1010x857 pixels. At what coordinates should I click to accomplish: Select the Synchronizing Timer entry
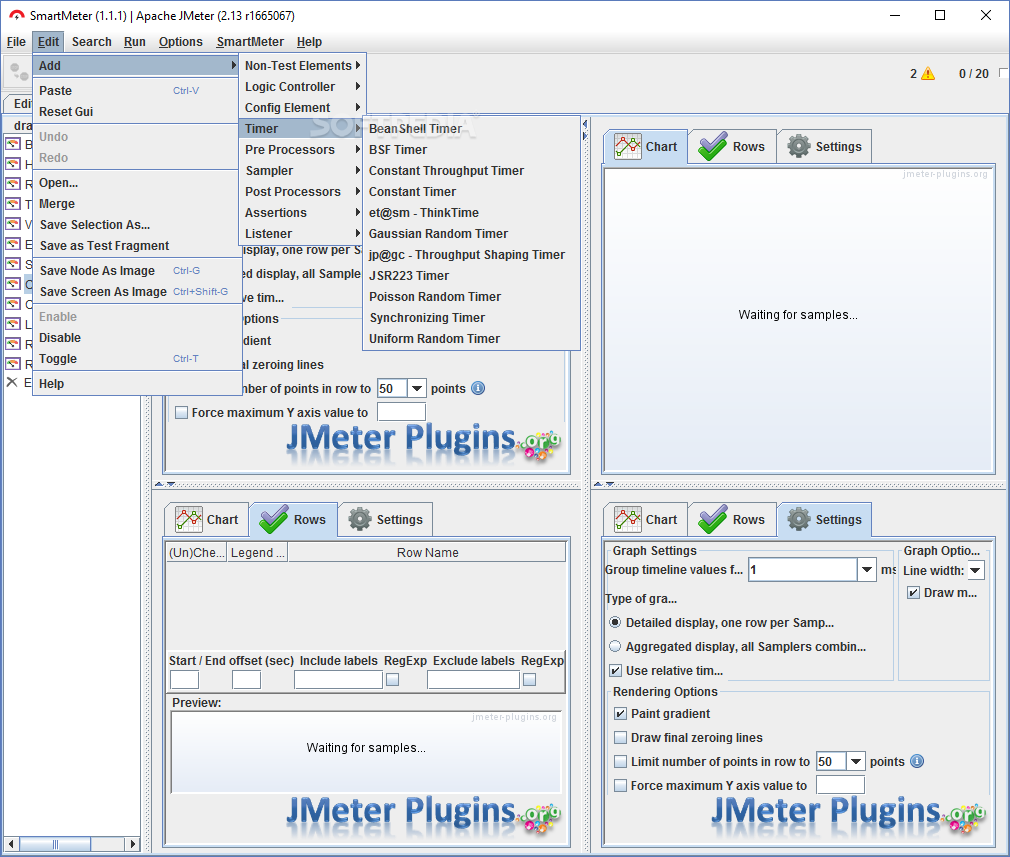coord(472,318)
